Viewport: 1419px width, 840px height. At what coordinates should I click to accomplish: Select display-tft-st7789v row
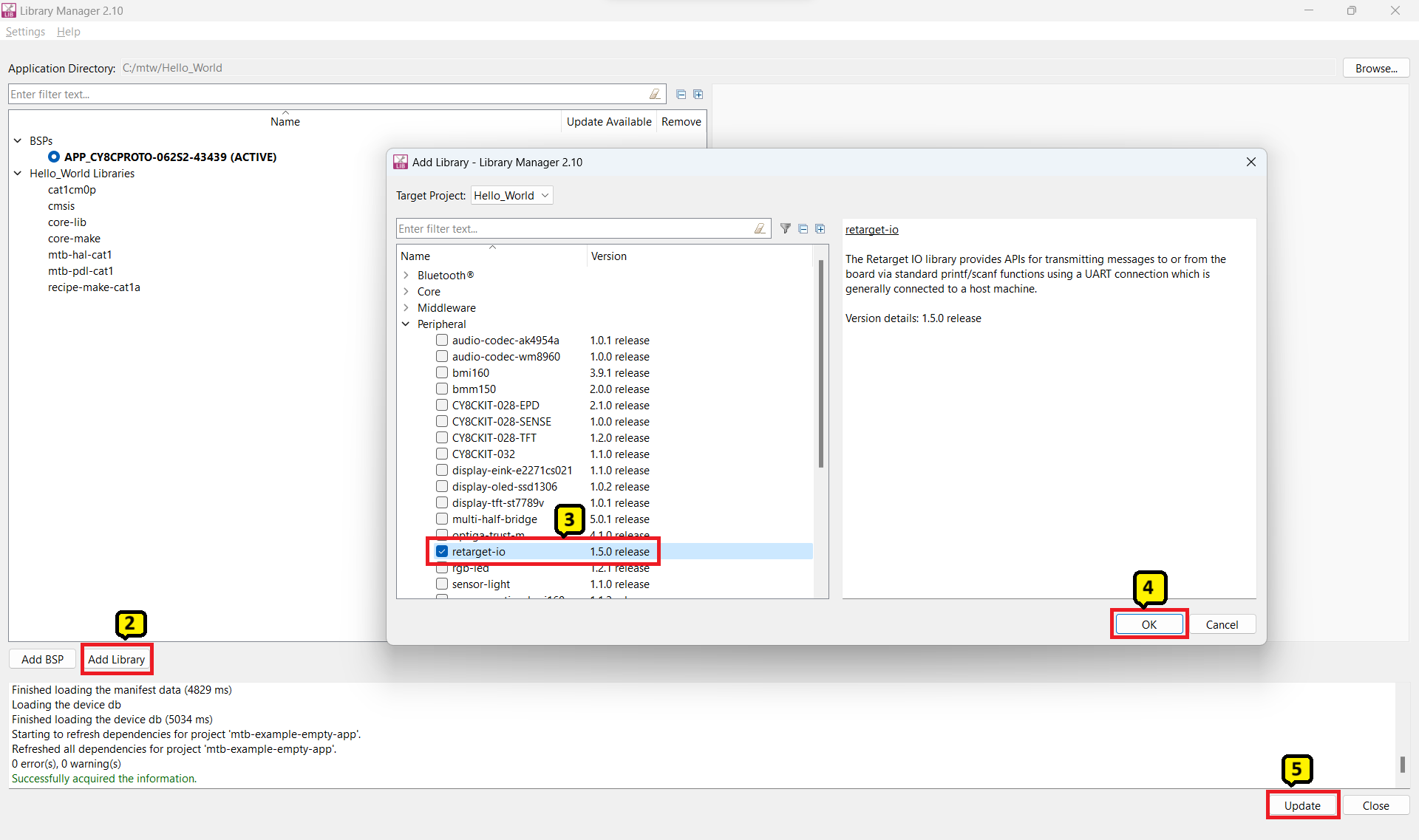point(605,502)
